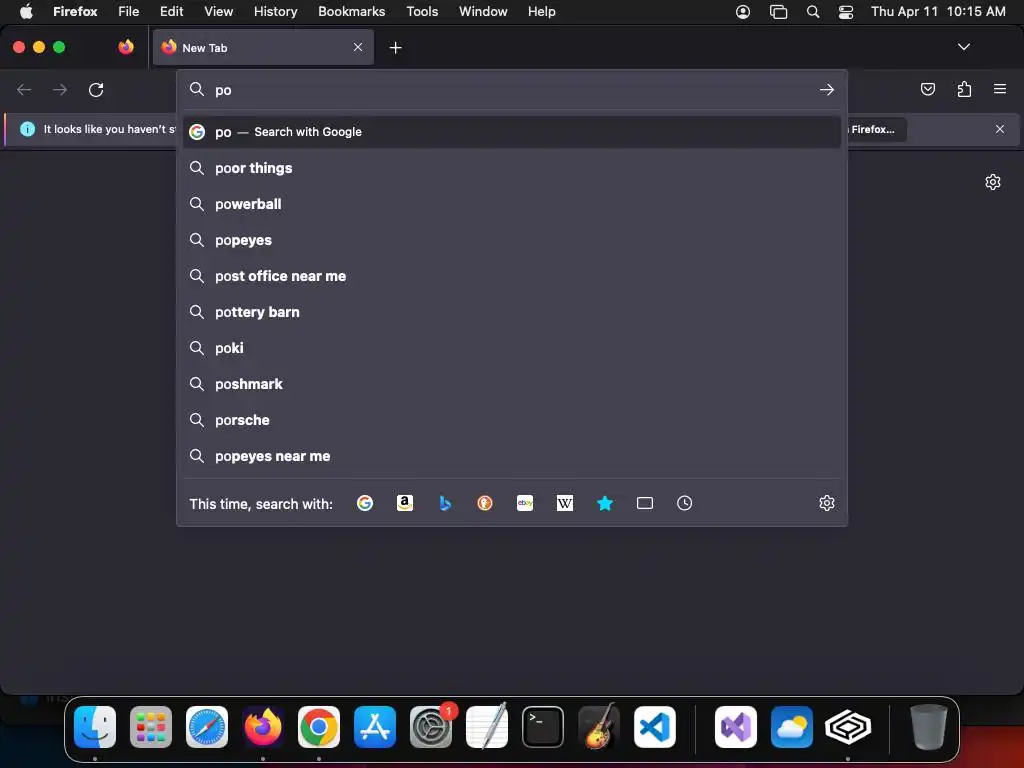
Task: Personalize new tab with gear icon
Action: click(993, 182)
